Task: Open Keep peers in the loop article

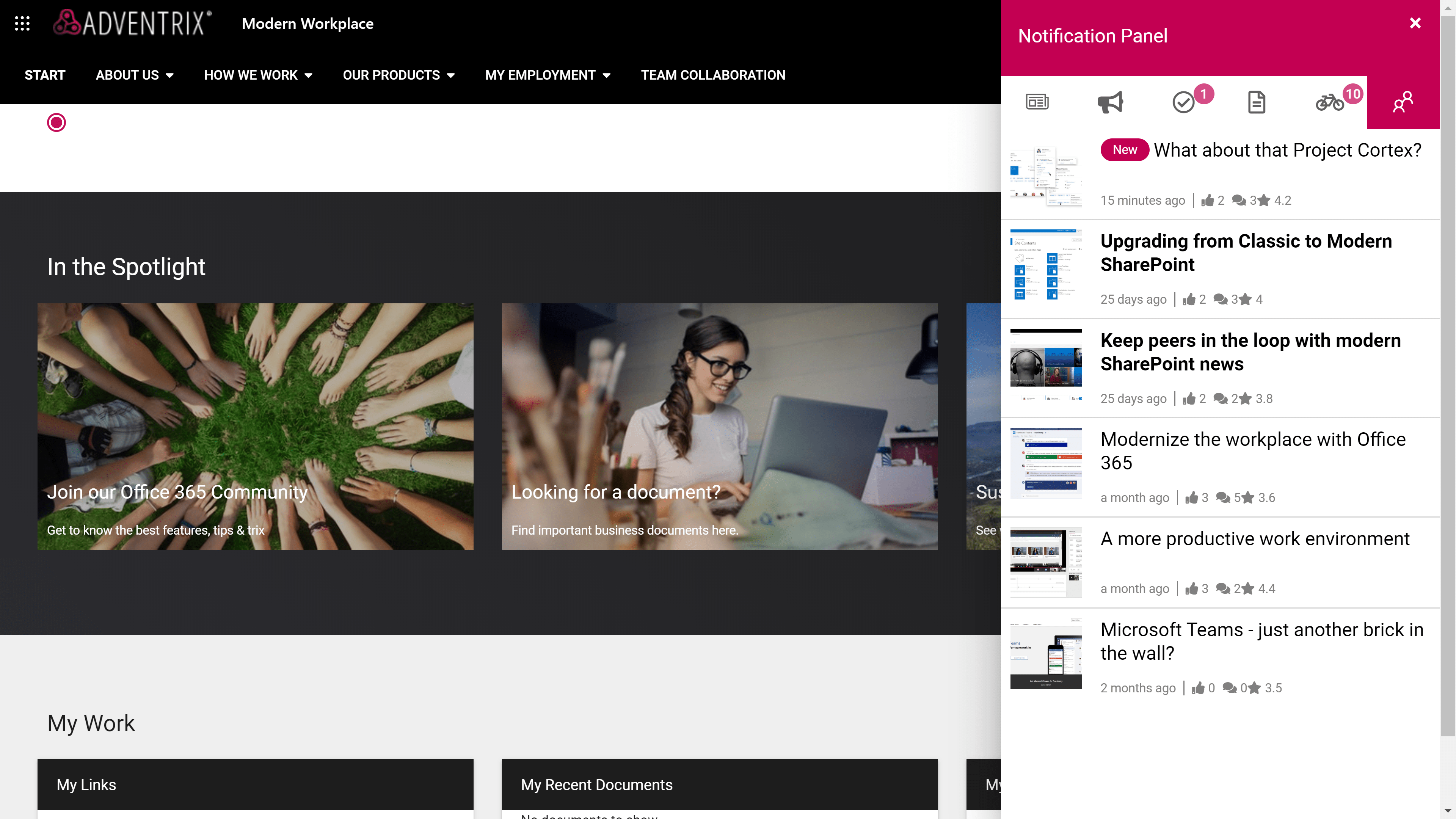Action: (x=1250, y=352)
